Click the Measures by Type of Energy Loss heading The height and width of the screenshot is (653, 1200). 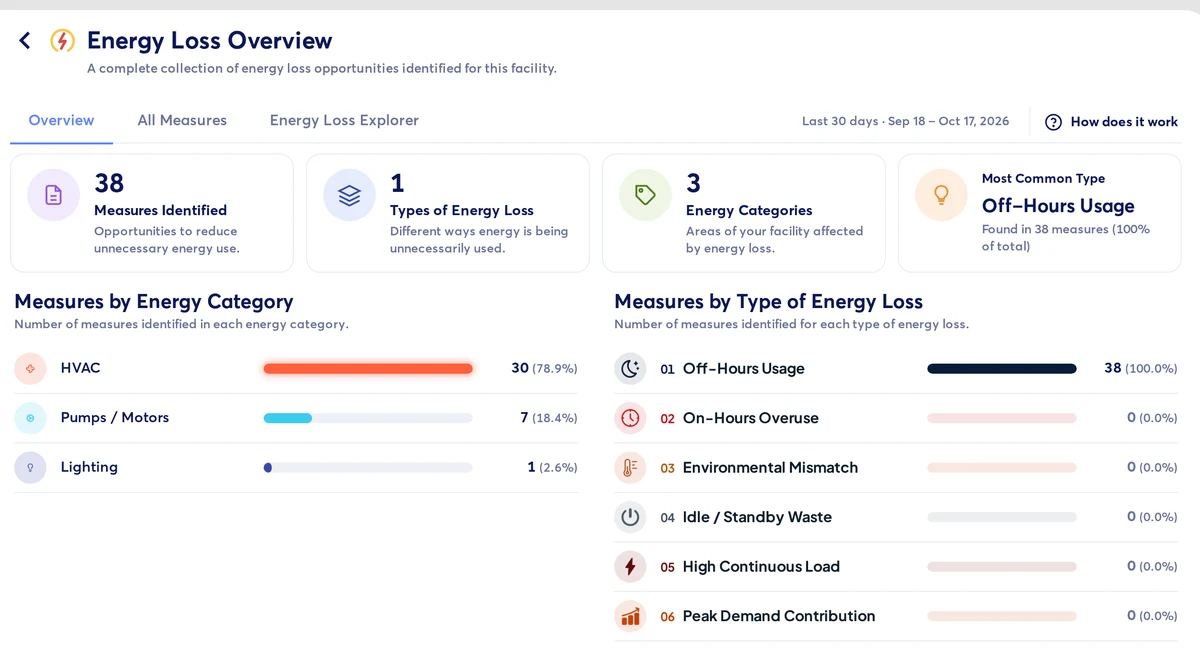768,301
